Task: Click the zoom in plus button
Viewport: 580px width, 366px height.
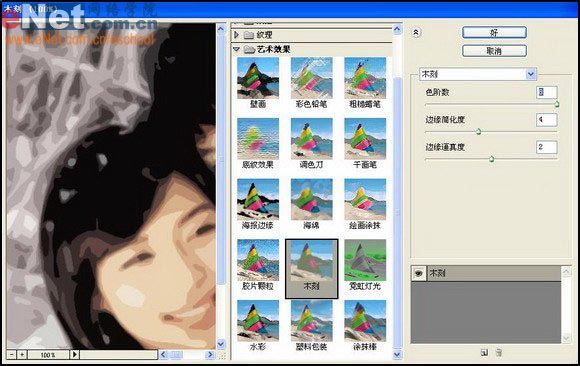Action: tap(22, 355)
